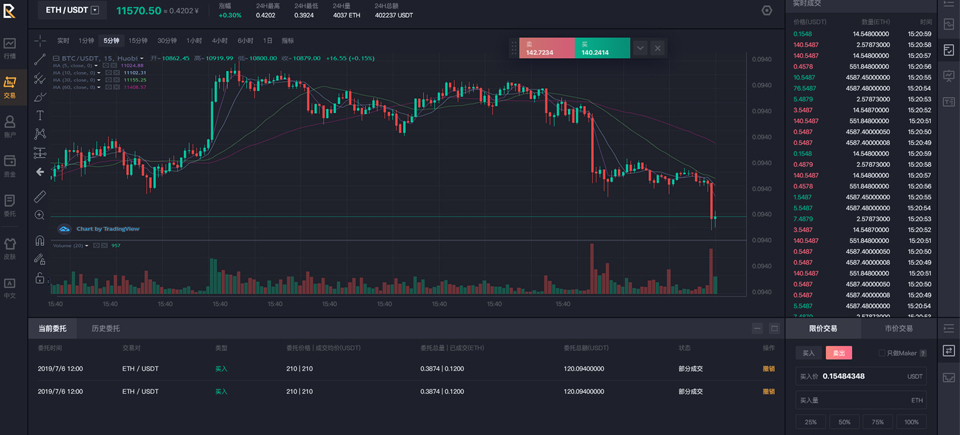Switch chart interval to 1日
960x435 pixels.
pyautogui.click(x=268, y=40)
